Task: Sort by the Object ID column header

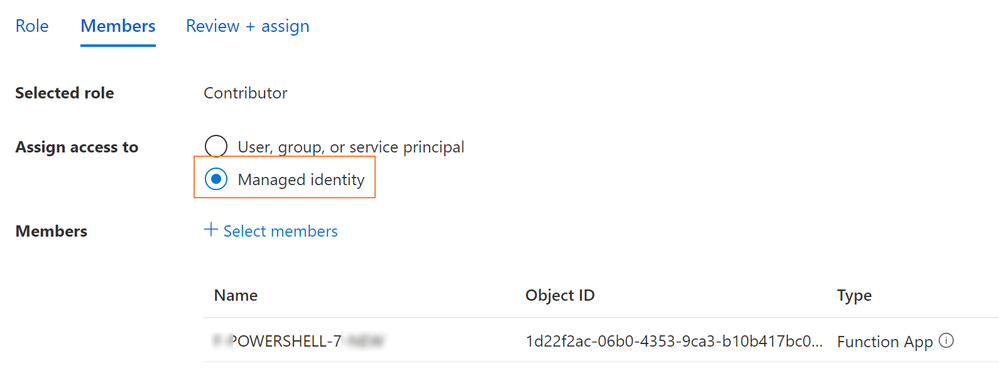Action: [x=560, y=296]
